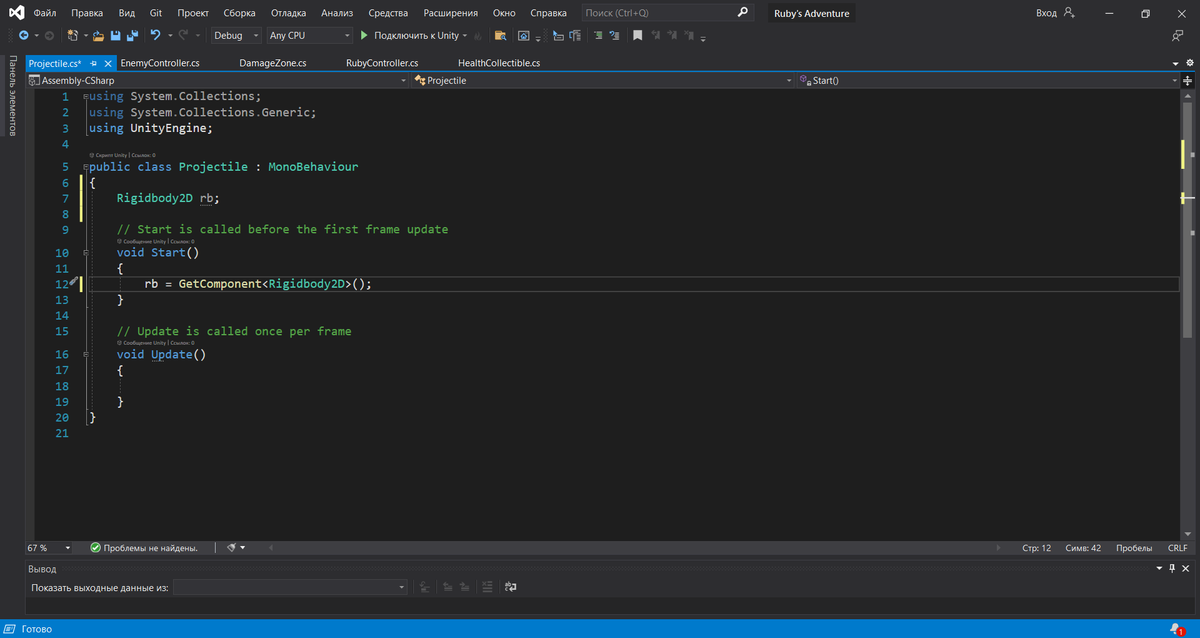Open the Any CPU platform dropdown

click(x=309, y=35)
